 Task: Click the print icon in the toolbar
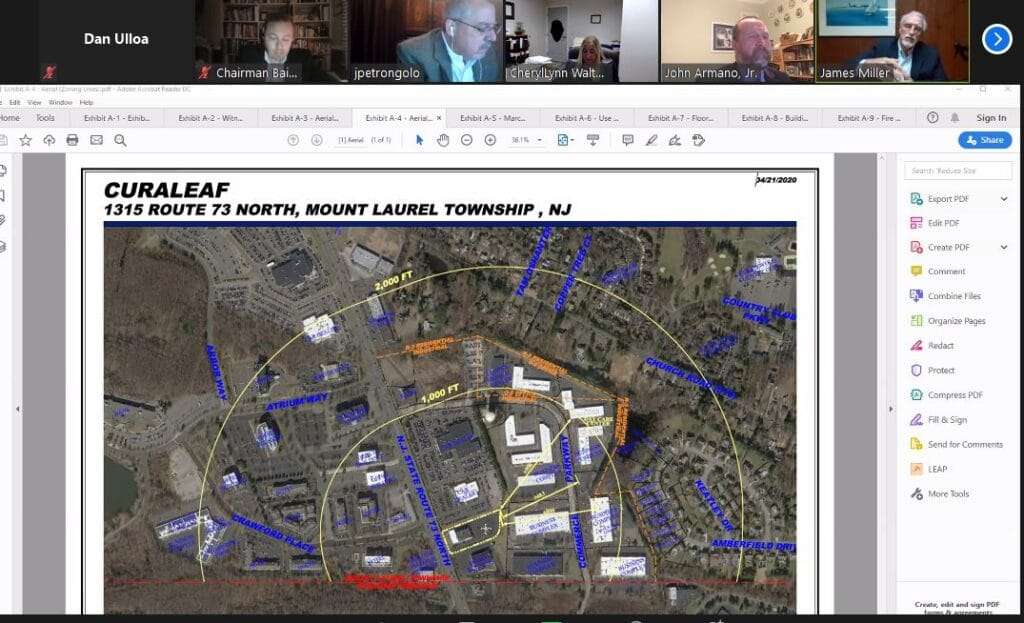72,140
